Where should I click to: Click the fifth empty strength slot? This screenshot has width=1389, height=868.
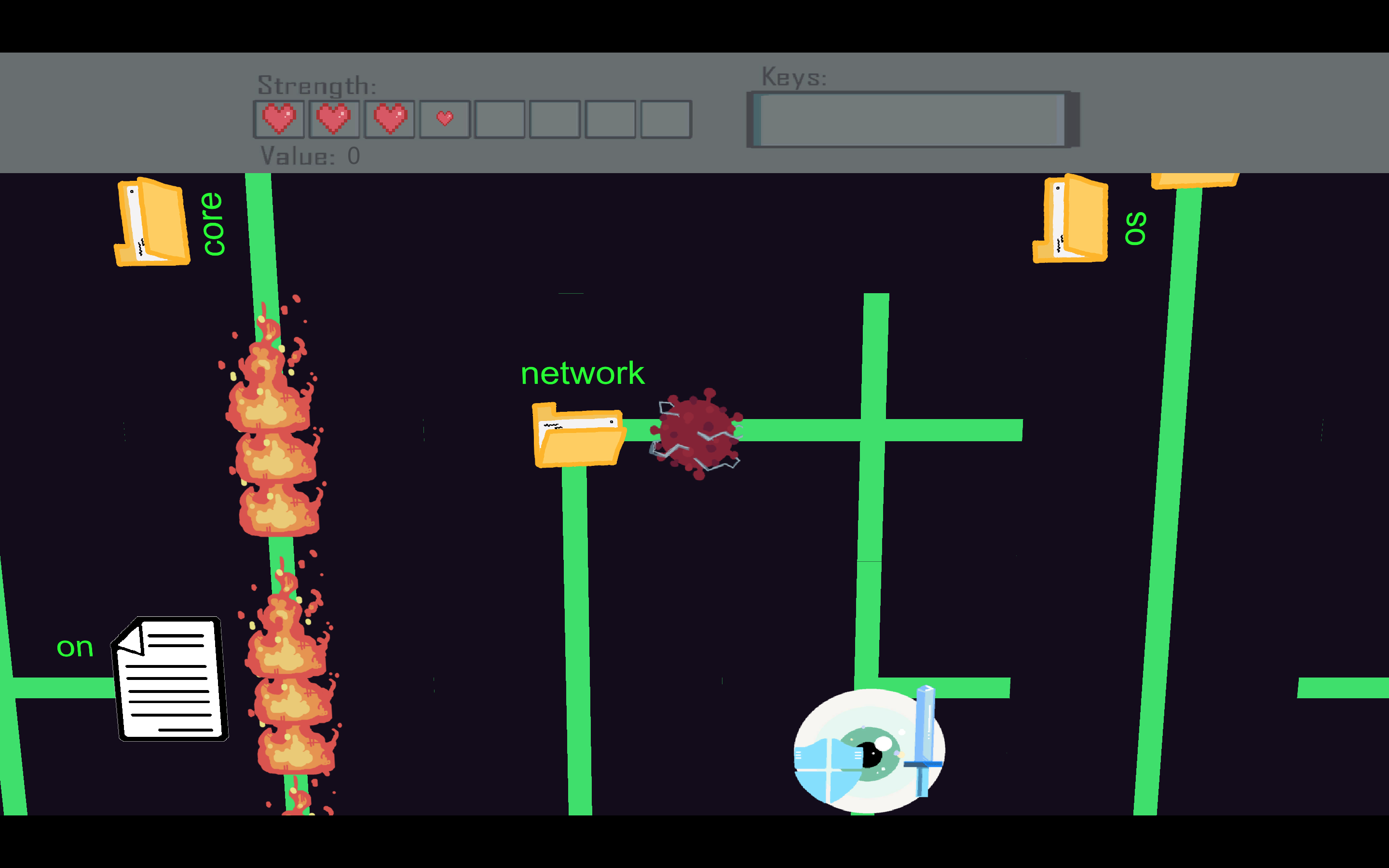pos(499,120)
